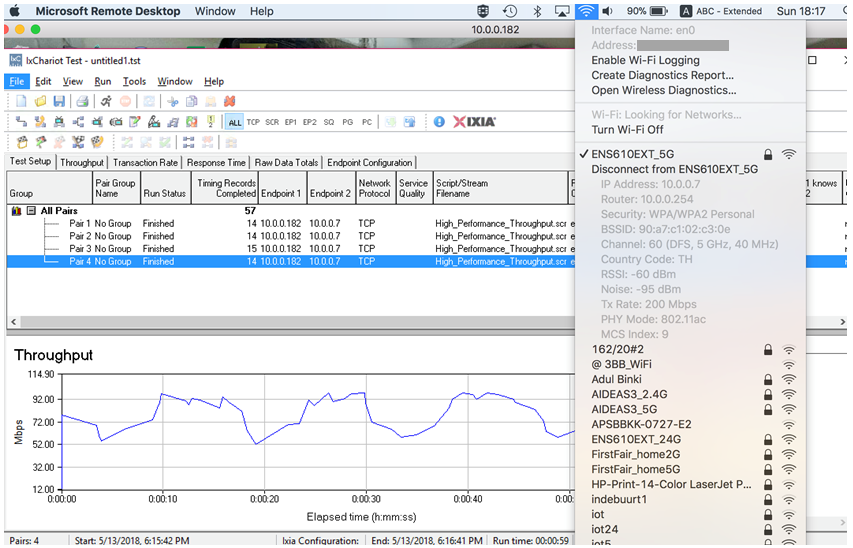Viewport: 853px width, 548px height.
Task: Open the Tools menu
Action: pyautogui.click(x=134, y=81)
